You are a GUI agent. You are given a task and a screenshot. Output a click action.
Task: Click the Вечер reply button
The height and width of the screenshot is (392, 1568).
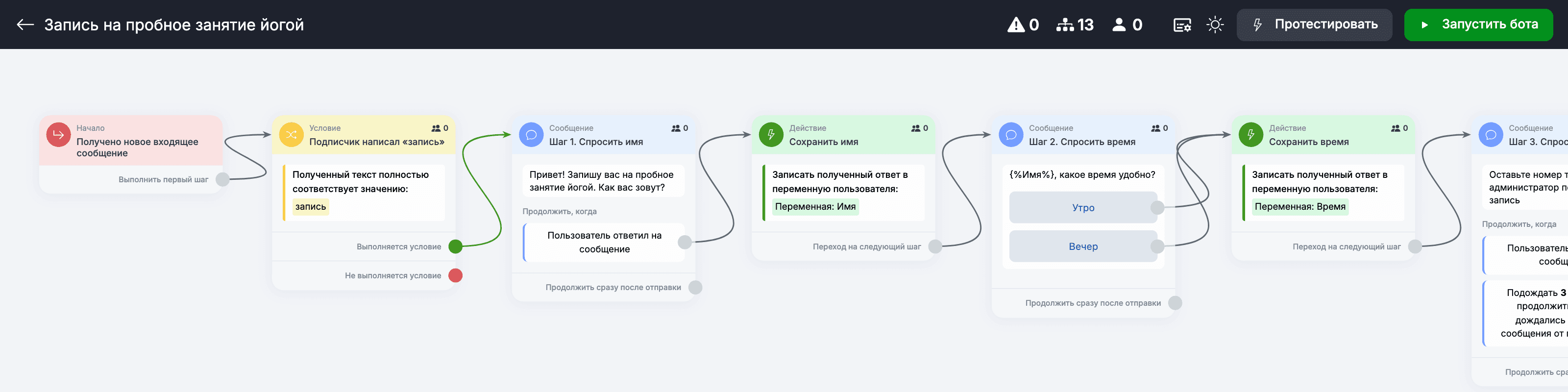(1083, 246)
